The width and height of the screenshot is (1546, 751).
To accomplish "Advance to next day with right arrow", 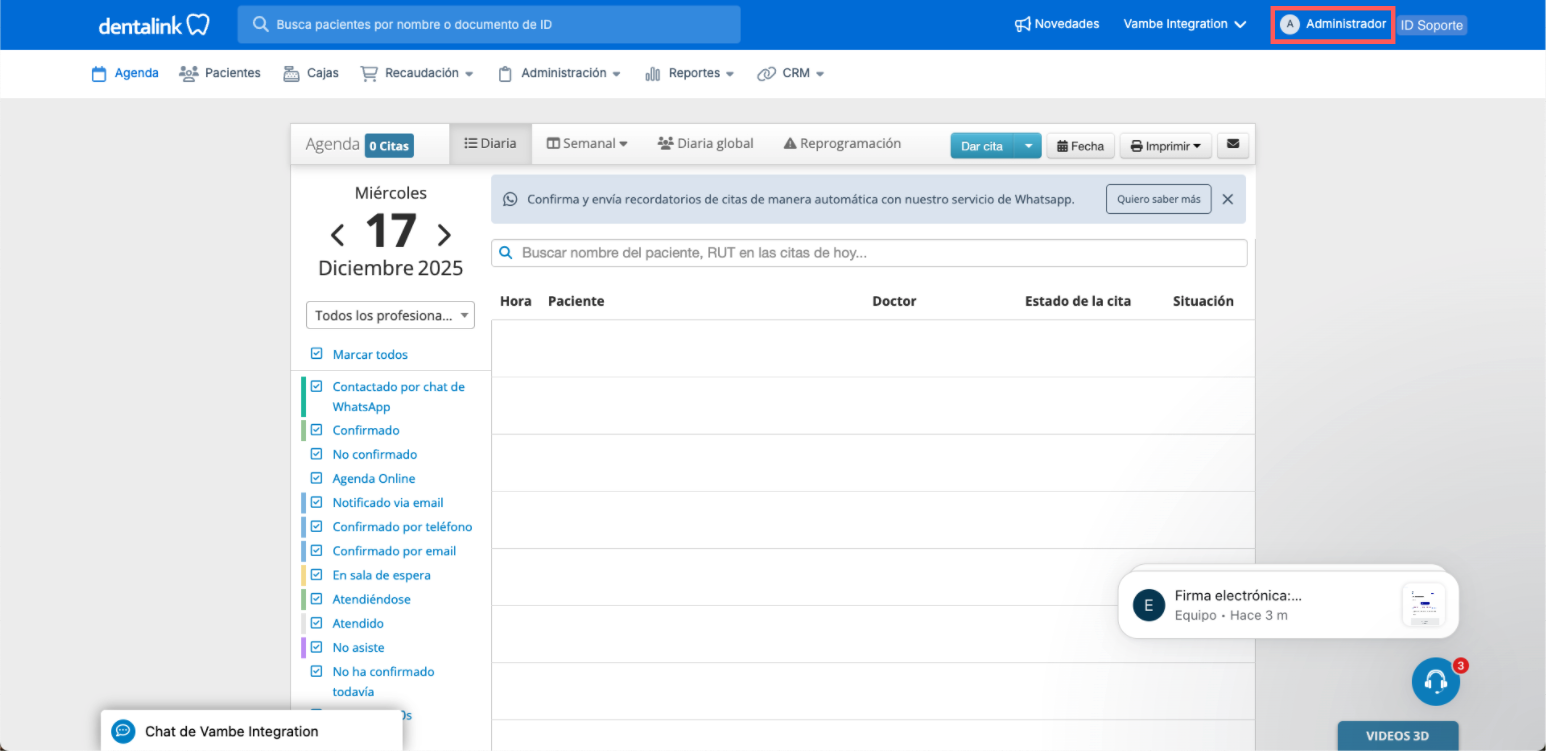I will point(444,235).
